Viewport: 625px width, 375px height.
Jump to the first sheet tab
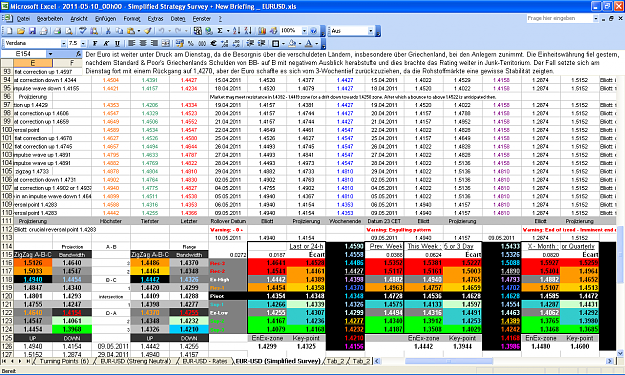point(5,361)
